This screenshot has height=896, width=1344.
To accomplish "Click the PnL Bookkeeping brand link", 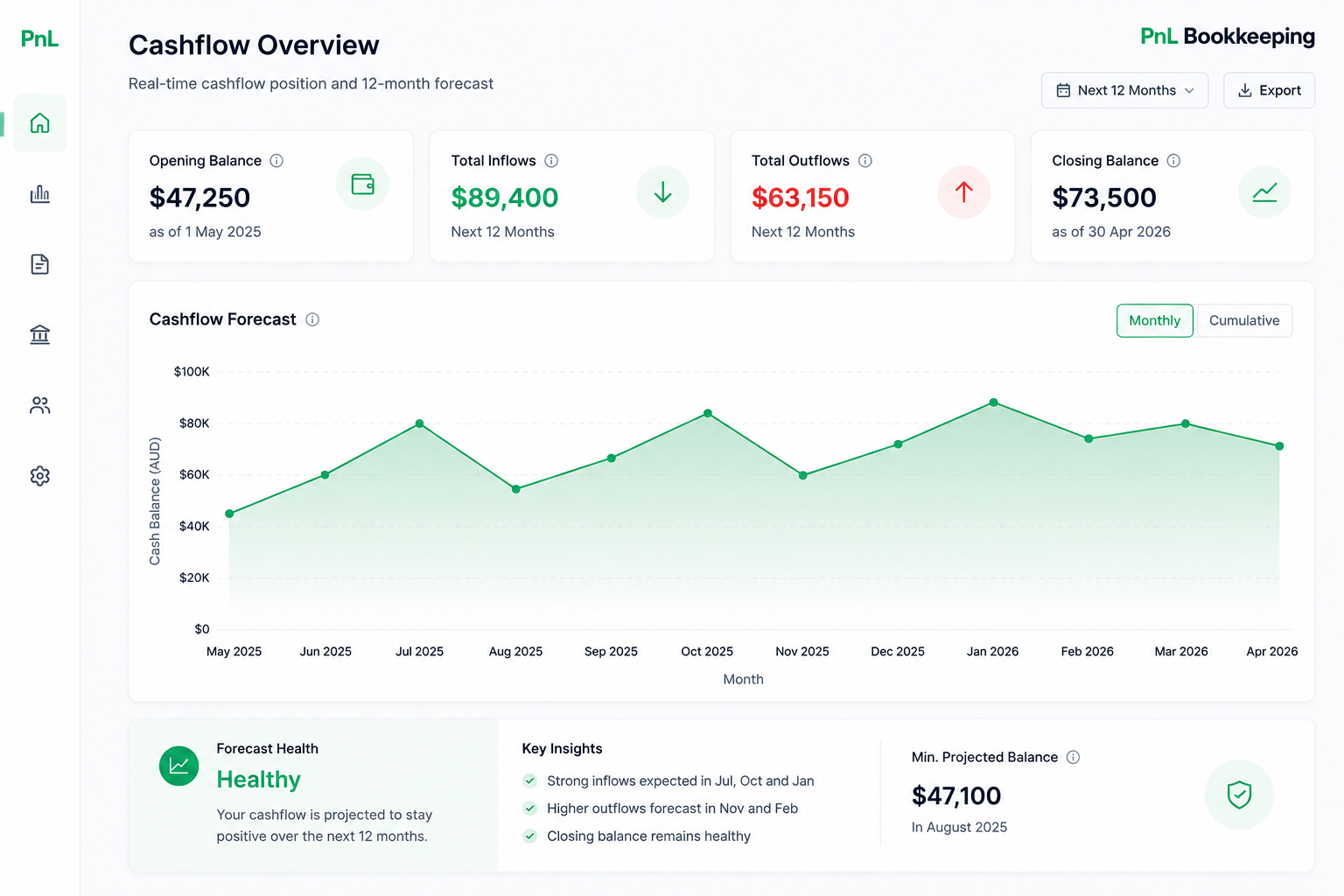I will (x=1228, y=37).
